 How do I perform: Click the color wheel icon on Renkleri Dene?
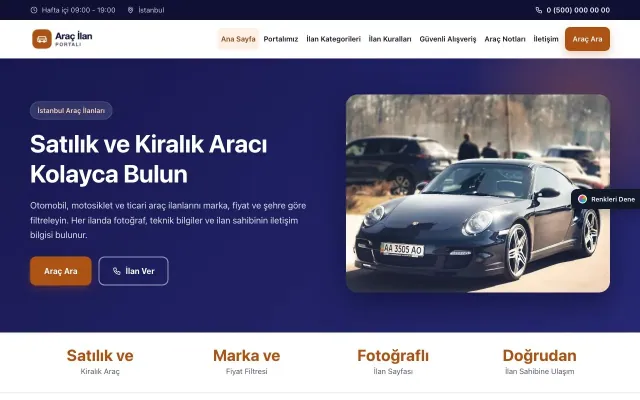[x=582, y=199]
